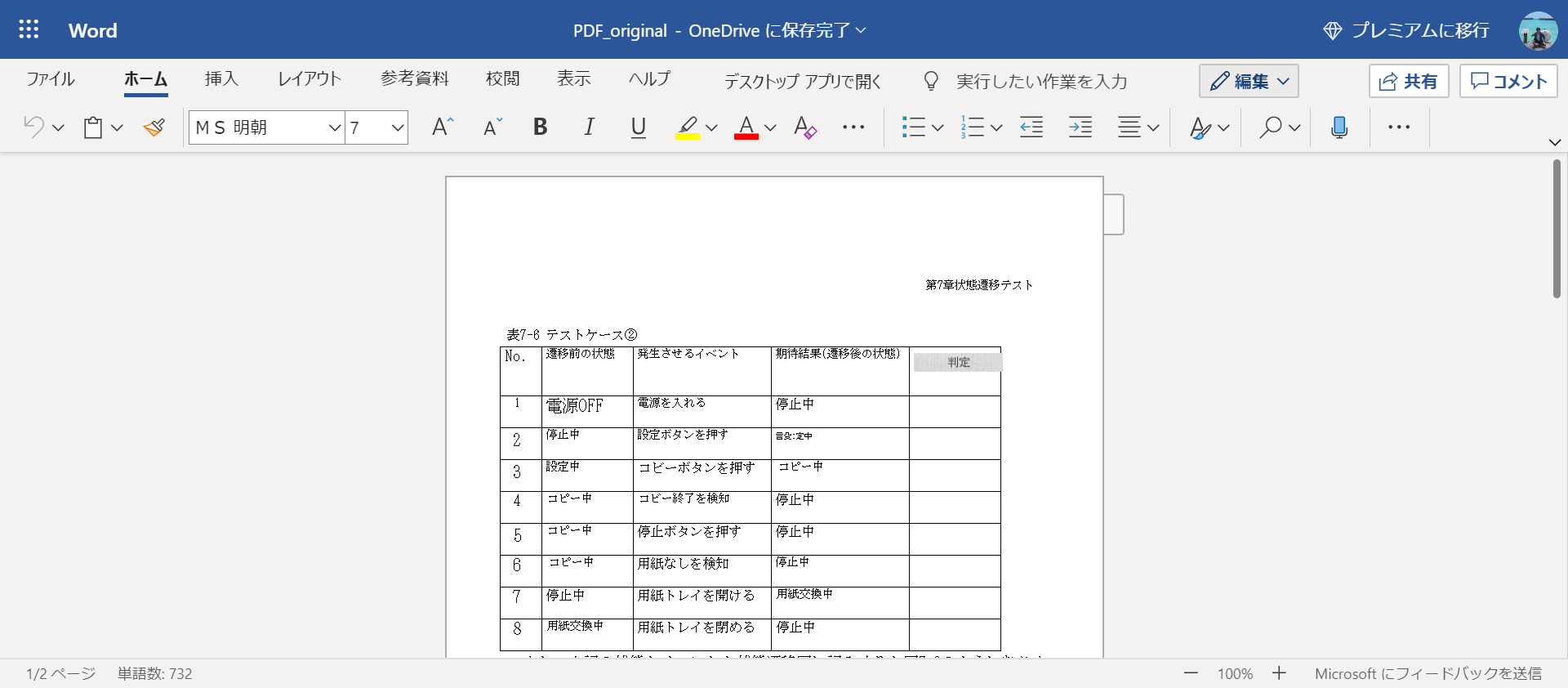Collapse the ribbon chevron
Viewport: 1568px width, 688px height.
pyautogui.click(x=1555, y=142)
